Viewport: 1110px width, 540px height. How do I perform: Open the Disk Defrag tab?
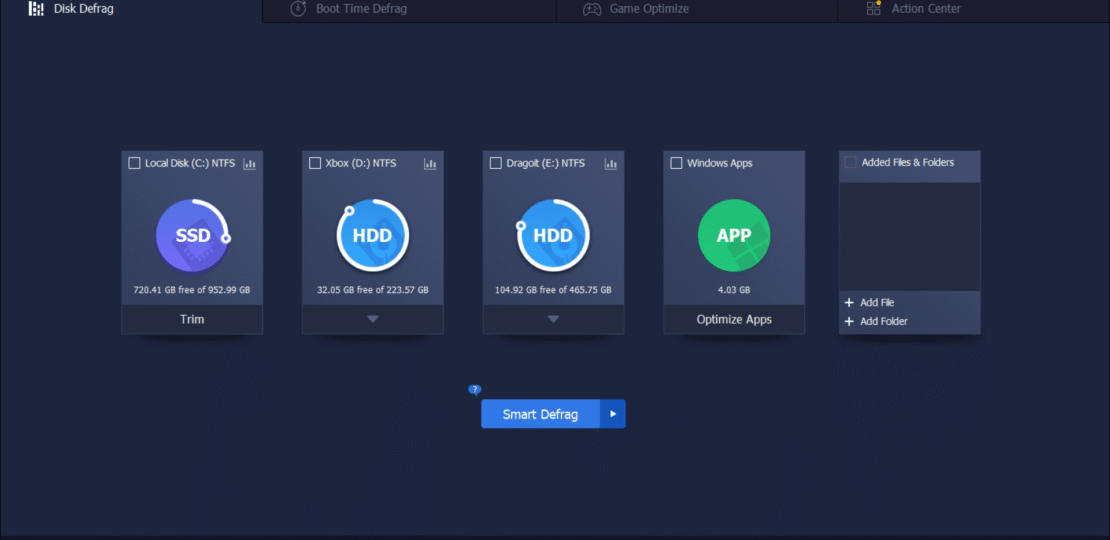tap(132, 10)
